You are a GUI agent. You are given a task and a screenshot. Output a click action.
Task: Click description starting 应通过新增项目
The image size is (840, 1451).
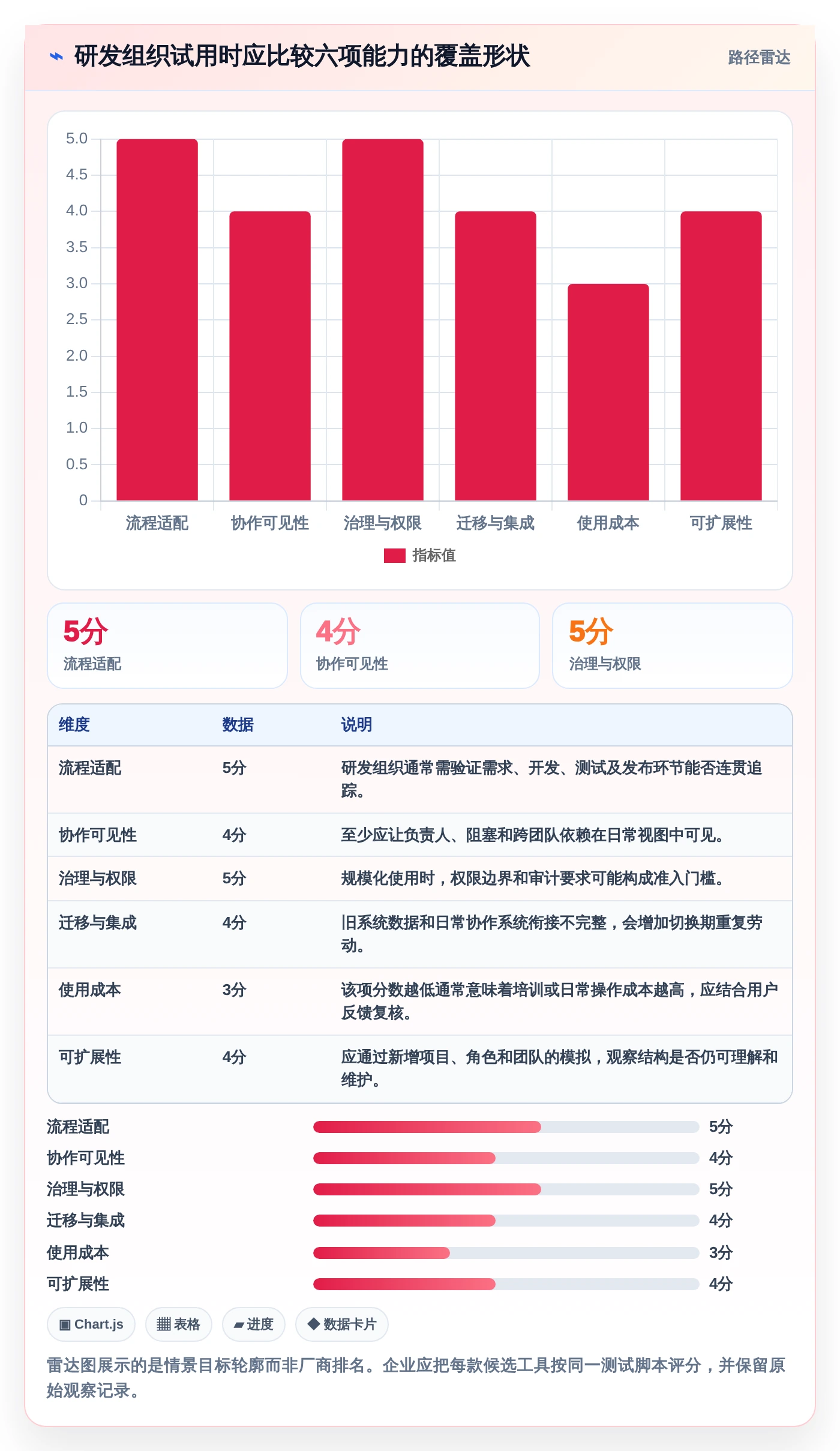pyautogui.click(x=560, y=1069)
